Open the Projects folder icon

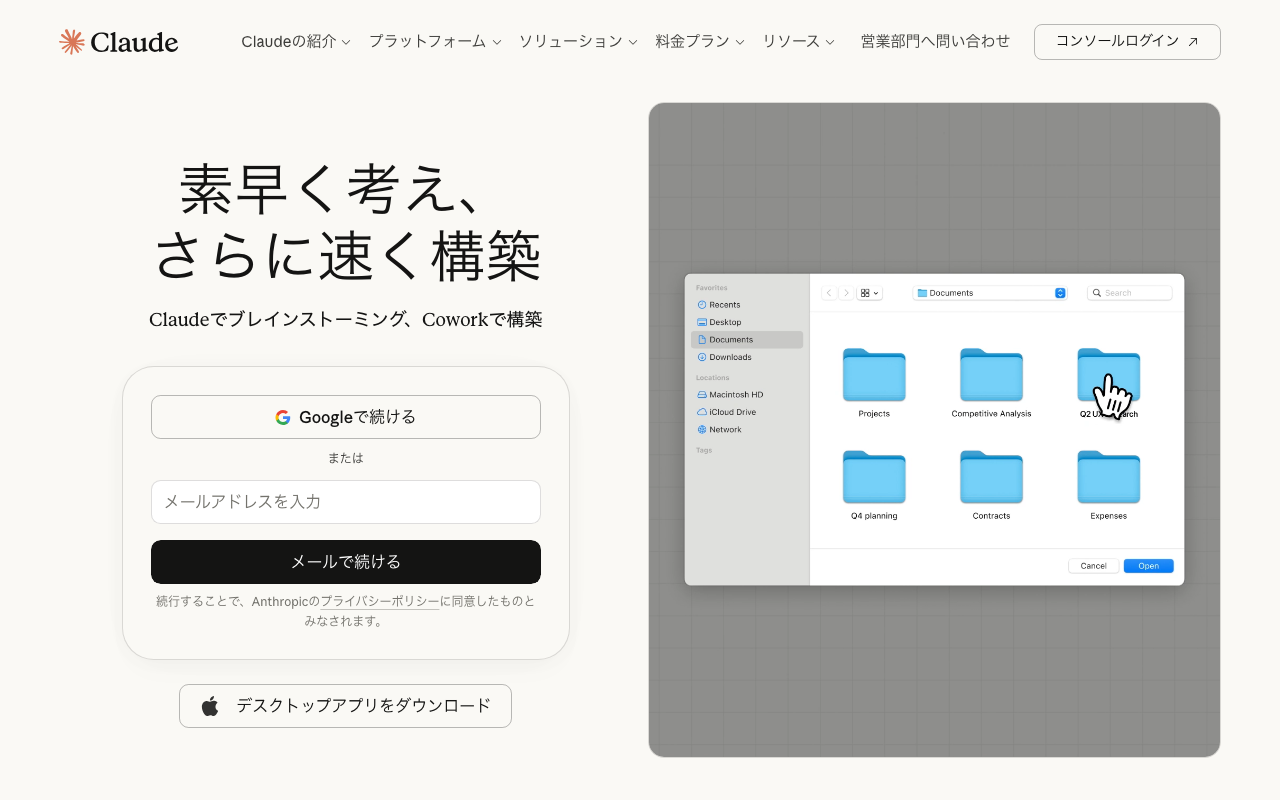point(874,375)
